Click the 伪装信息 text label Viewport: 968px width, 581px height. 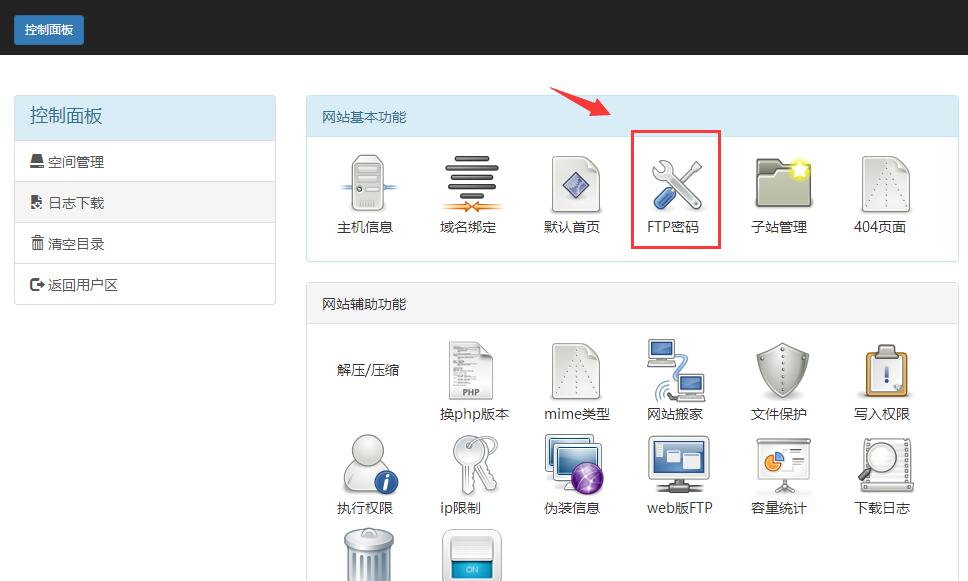point(572,508)
